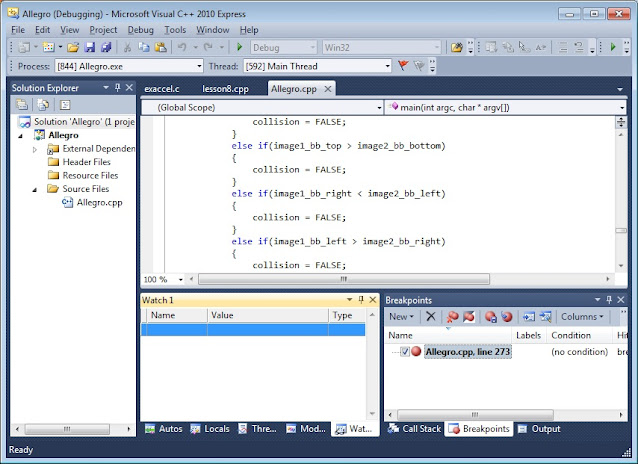Switch to the Output tab

(540, 429)
